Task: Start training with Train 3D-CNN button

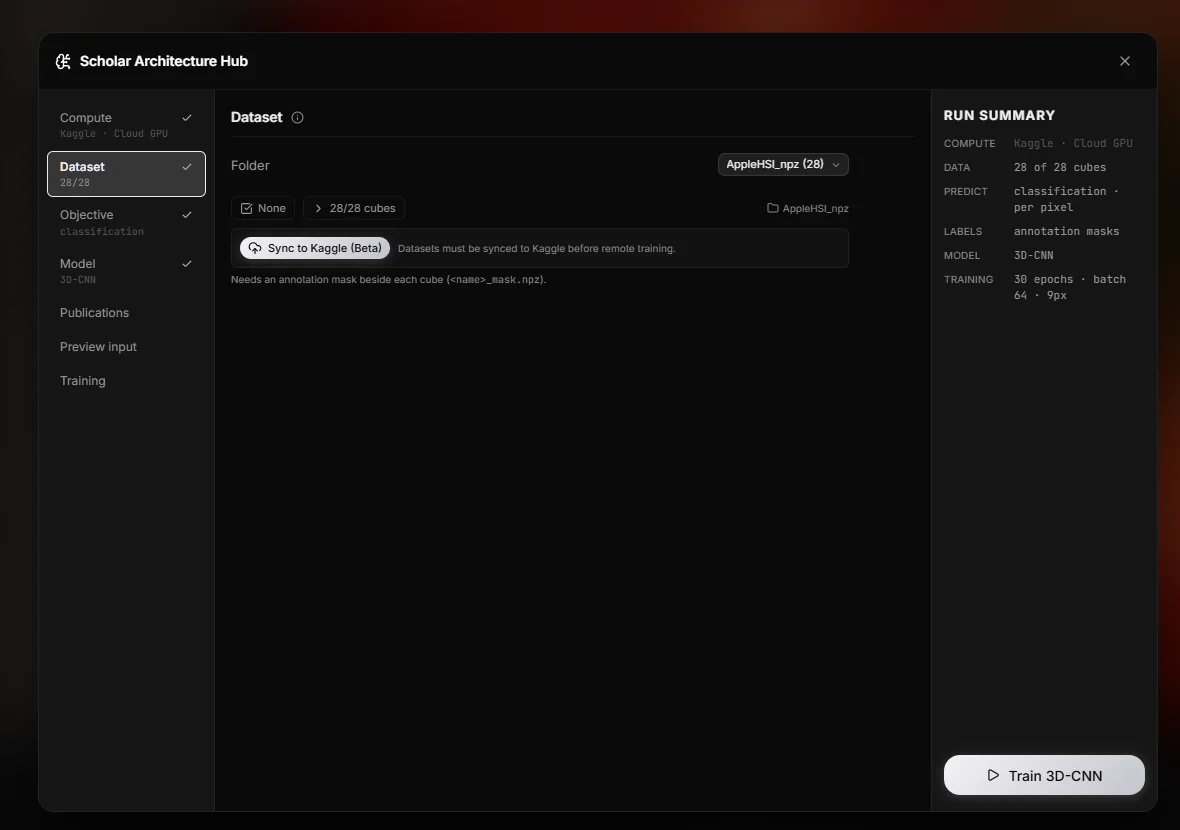Action: click(1044, 775)
